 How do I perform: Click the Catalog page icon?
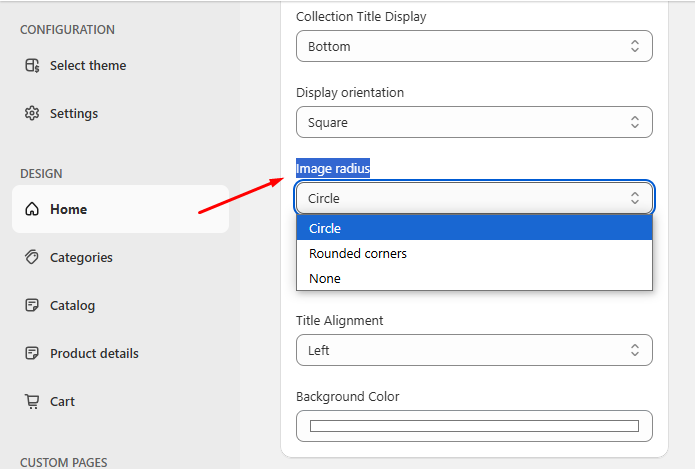32,305
